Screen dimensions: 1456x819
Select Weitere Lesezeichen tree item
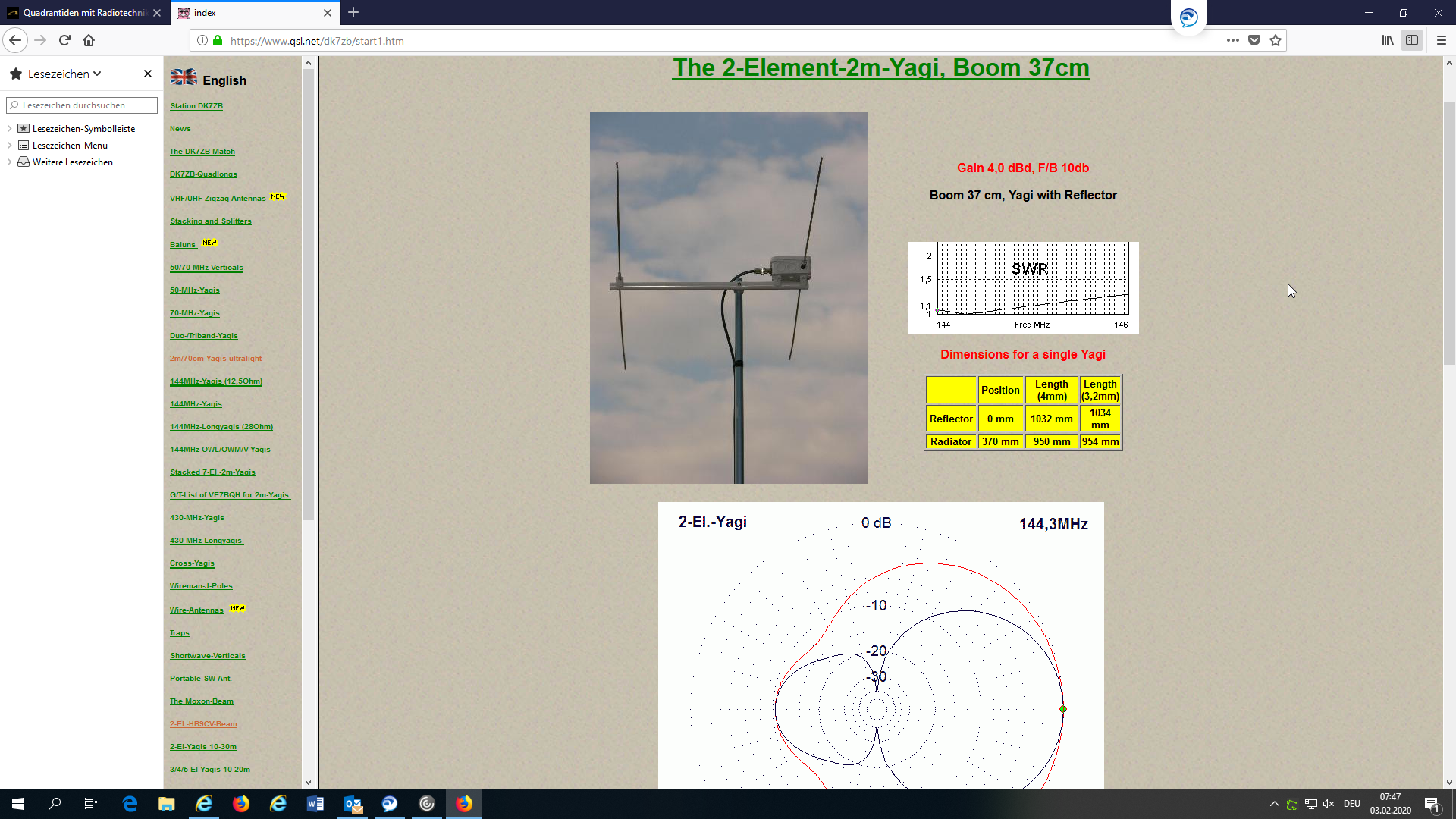(73, 162)
